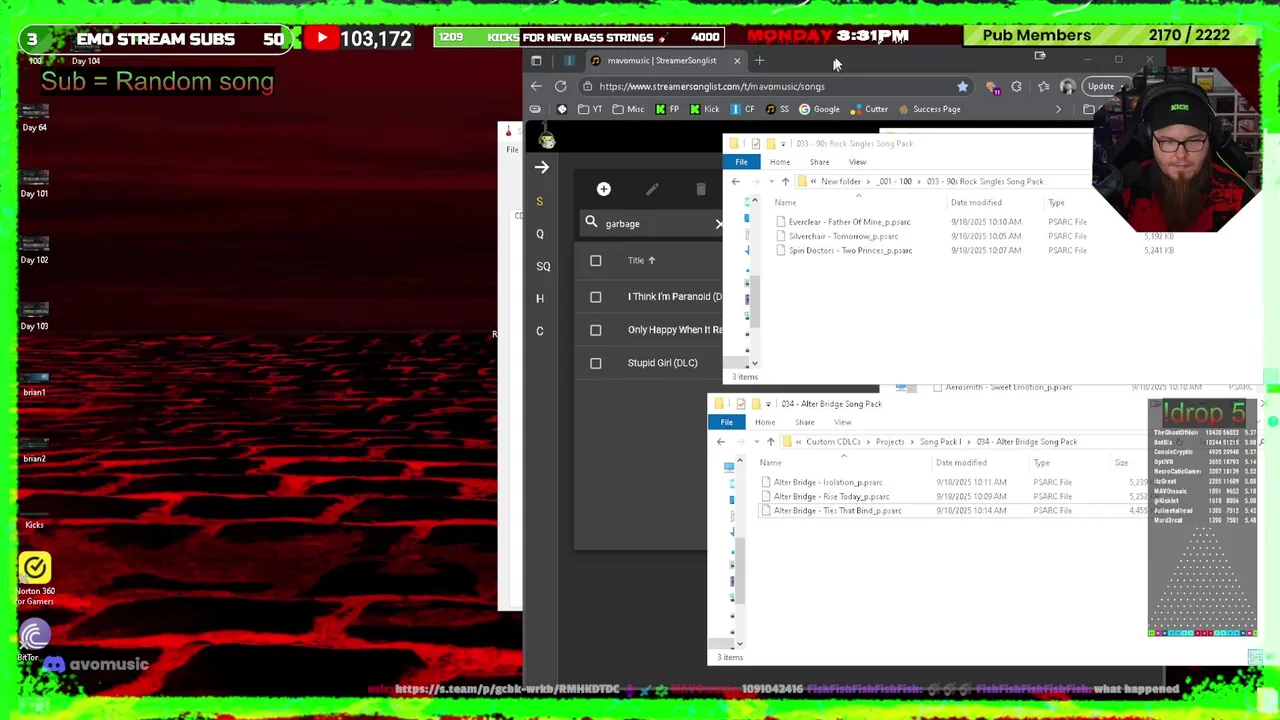Screen dimensions: 1280x720
Task: Check the Only Happy When It Rains checkbox
Action: [595, 329]
